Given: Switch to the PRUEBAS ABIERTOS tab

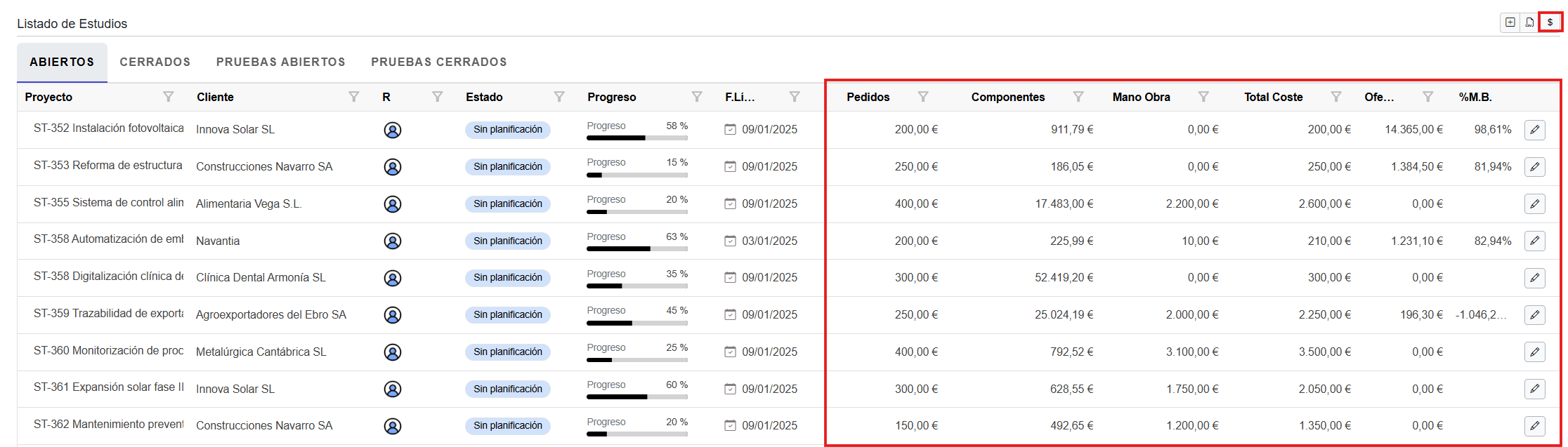Looking at the screenshot, I should click(280, 62).
